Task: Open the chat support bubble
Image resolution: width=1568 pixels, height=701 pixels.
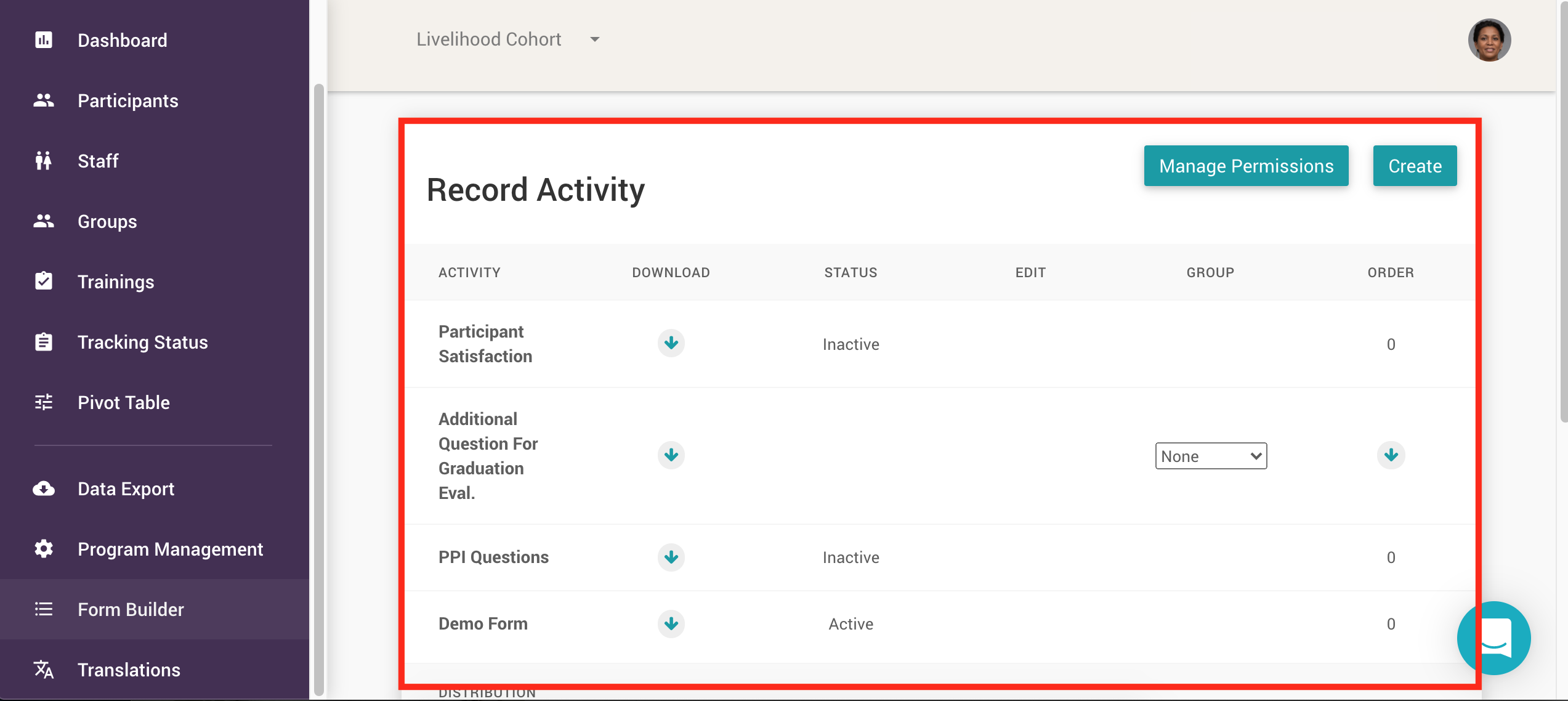Action: click(x=1493, y=638)
